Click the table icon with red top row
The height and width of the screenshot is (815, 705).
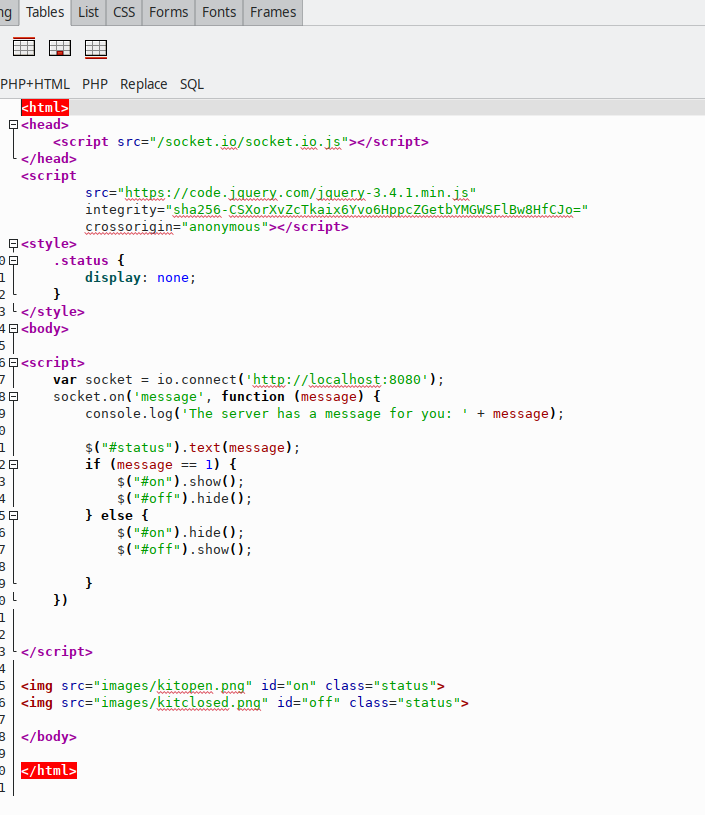point(24,47)
